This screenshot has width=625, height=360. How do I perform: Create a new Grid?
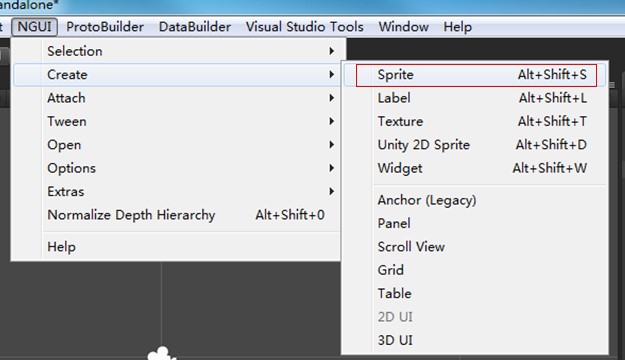point(475,270)
